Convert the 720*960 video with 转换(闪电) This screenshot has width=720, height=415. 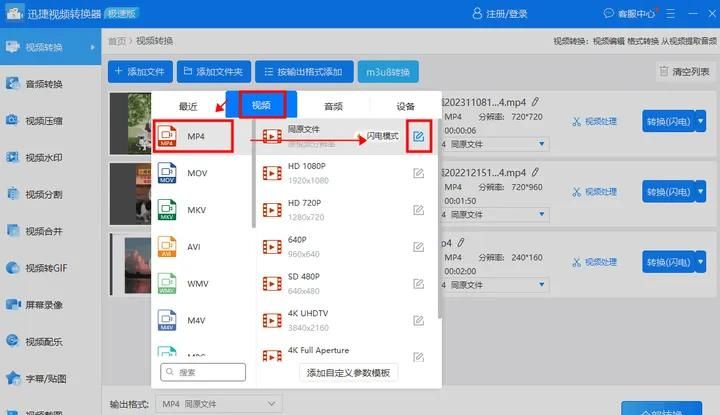(669, 191)
